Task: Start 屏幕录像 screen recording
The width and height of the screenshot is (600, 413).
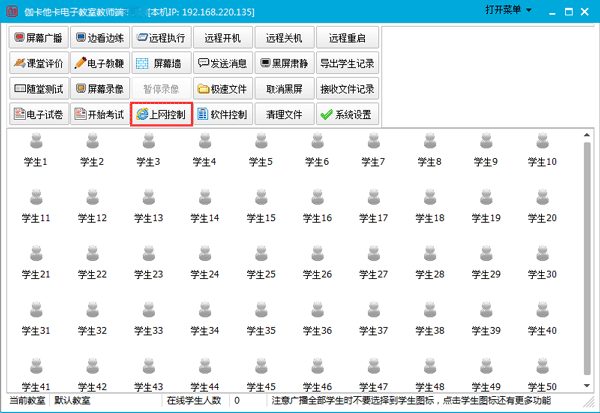Action: (100, 89)
